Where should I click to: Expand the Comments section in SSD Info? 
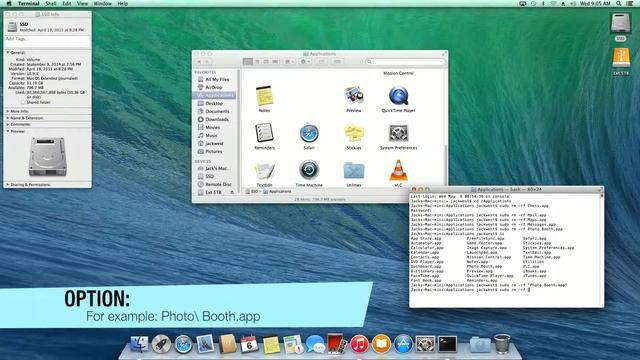8,124
